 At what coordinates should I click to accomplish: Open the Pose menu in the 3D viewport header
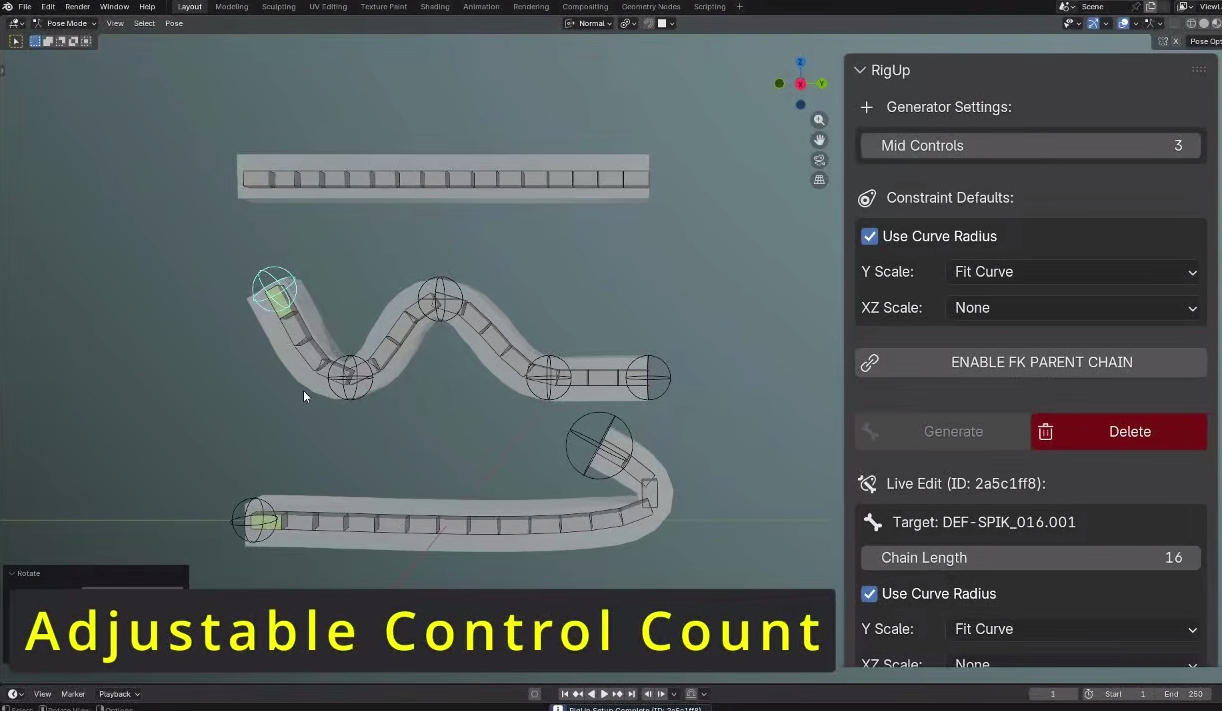coord(174,23)
